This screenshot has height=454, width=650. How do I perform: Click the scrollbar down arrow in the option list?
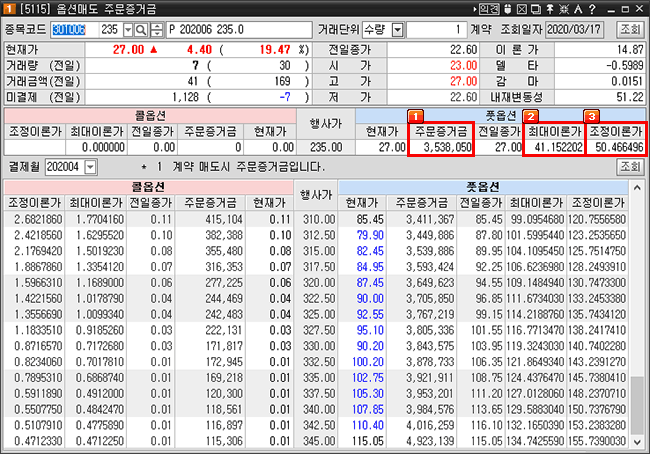tap(637, 442)
